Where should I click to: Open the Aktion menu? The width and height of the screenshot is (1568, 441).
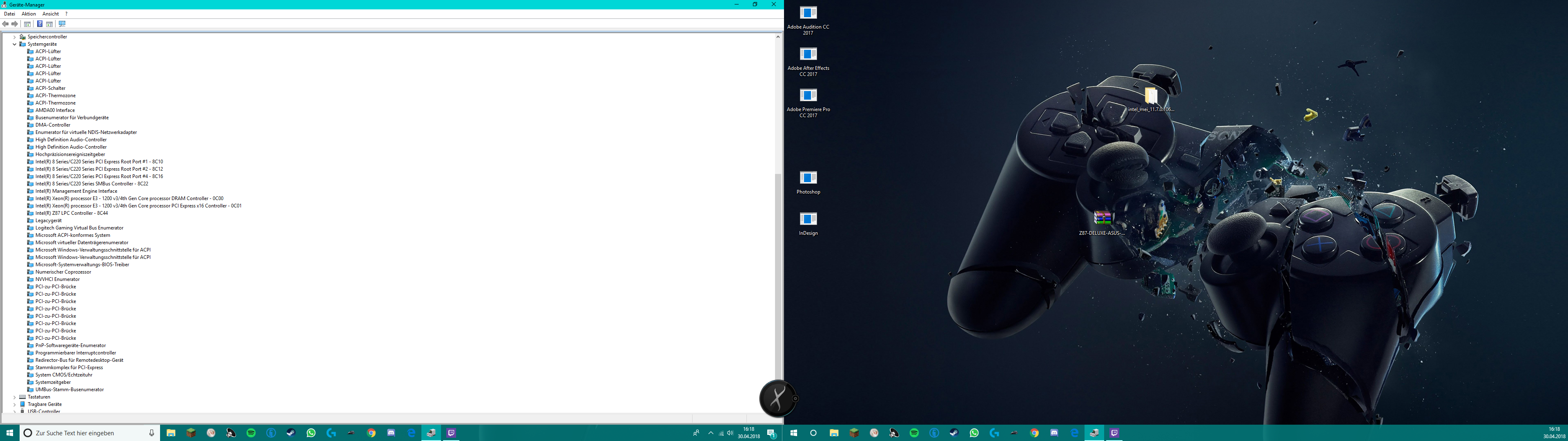coord(29,13)
